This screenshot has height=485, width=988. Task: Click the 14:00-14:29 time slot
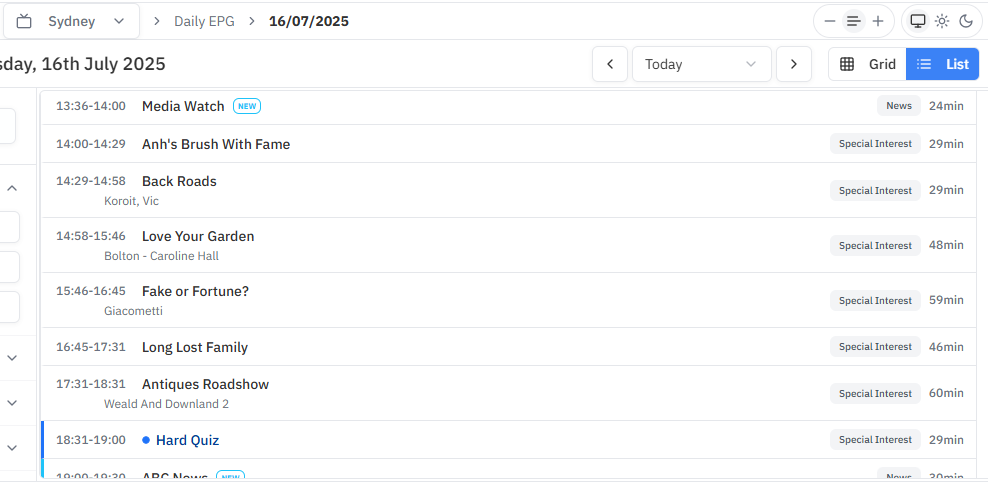pos(91,144)
